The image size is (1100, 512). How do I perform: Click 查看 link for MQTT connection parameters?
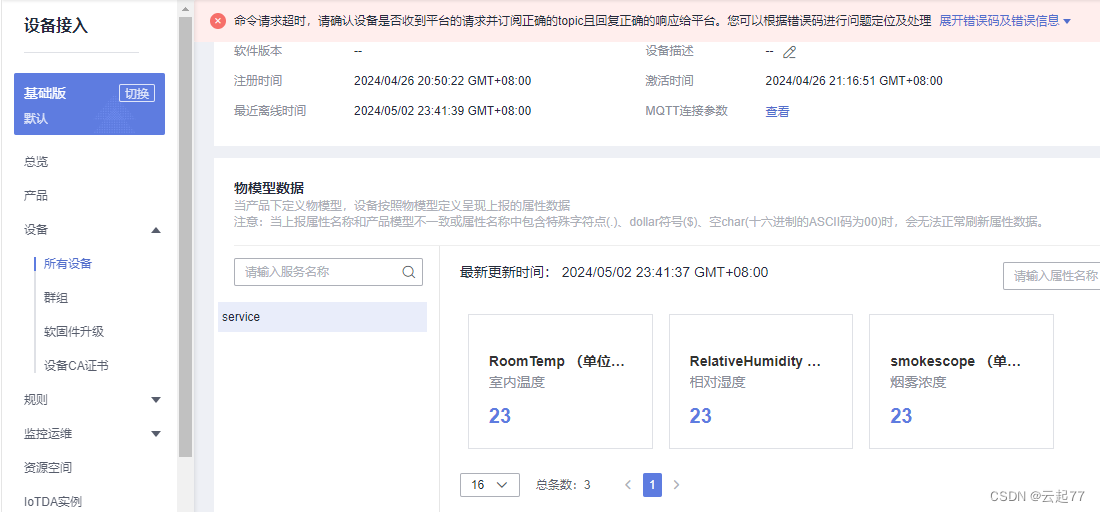[777, 111]
